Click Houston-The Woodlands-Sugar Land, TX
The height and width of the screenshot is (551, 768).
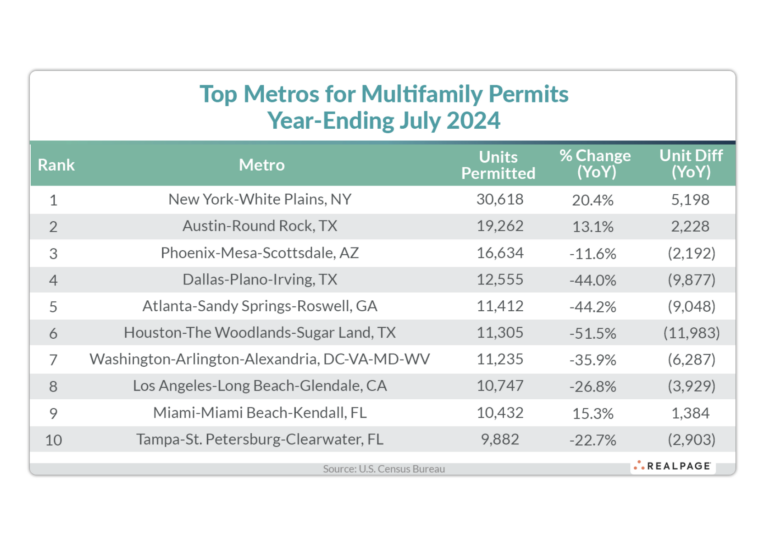[x=261, y=331]
